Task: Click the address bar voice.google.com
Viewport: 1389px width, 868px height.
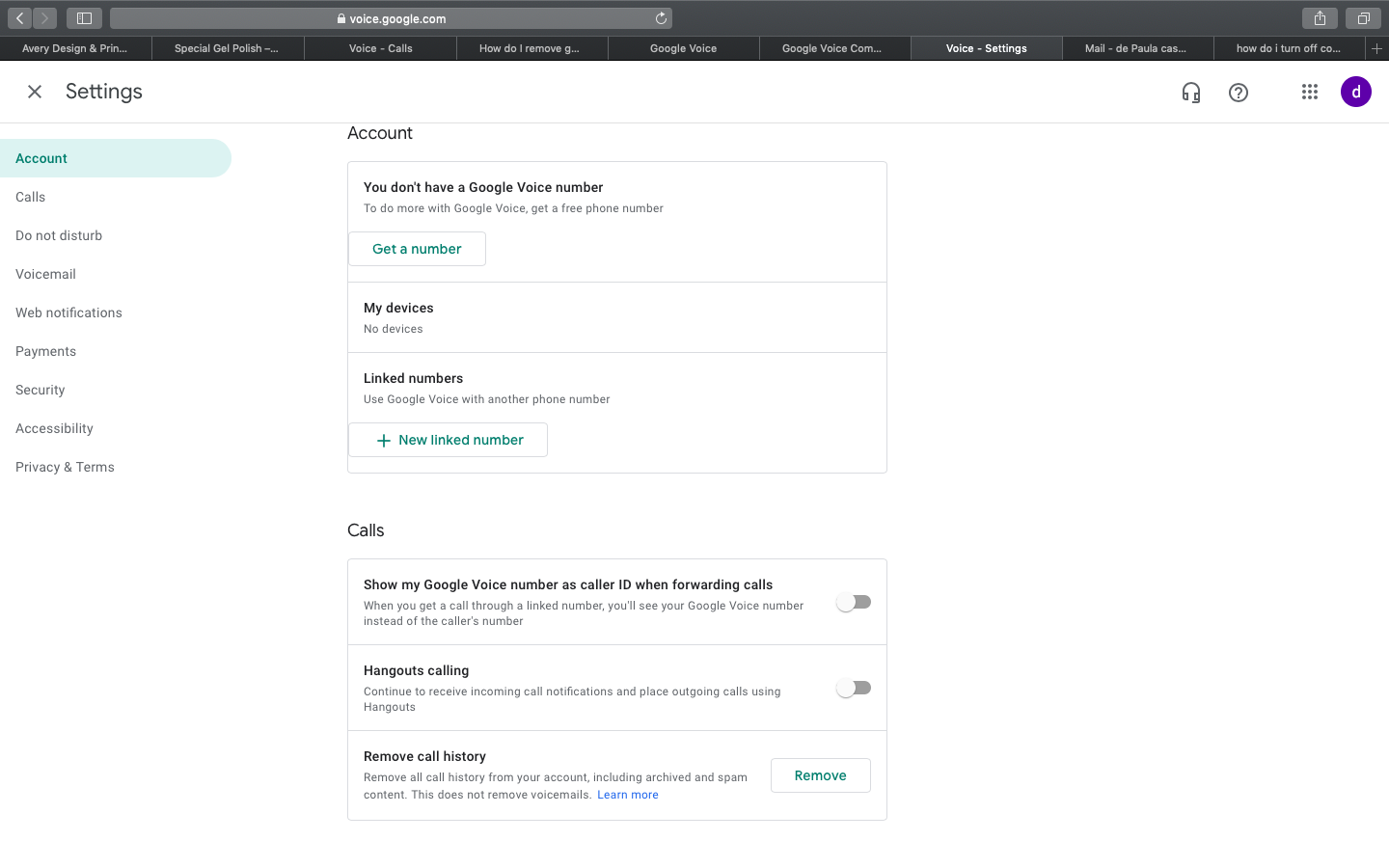Action: pos(392,18)
